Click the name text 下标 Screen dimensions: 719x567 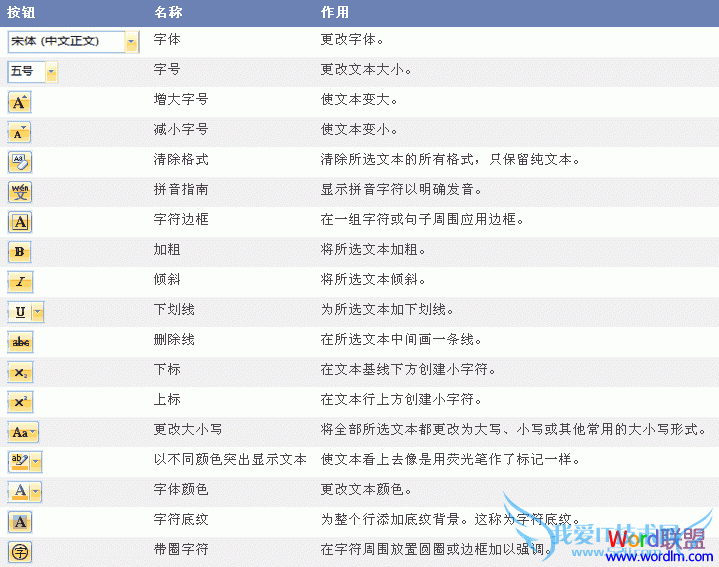pos(167,369)
